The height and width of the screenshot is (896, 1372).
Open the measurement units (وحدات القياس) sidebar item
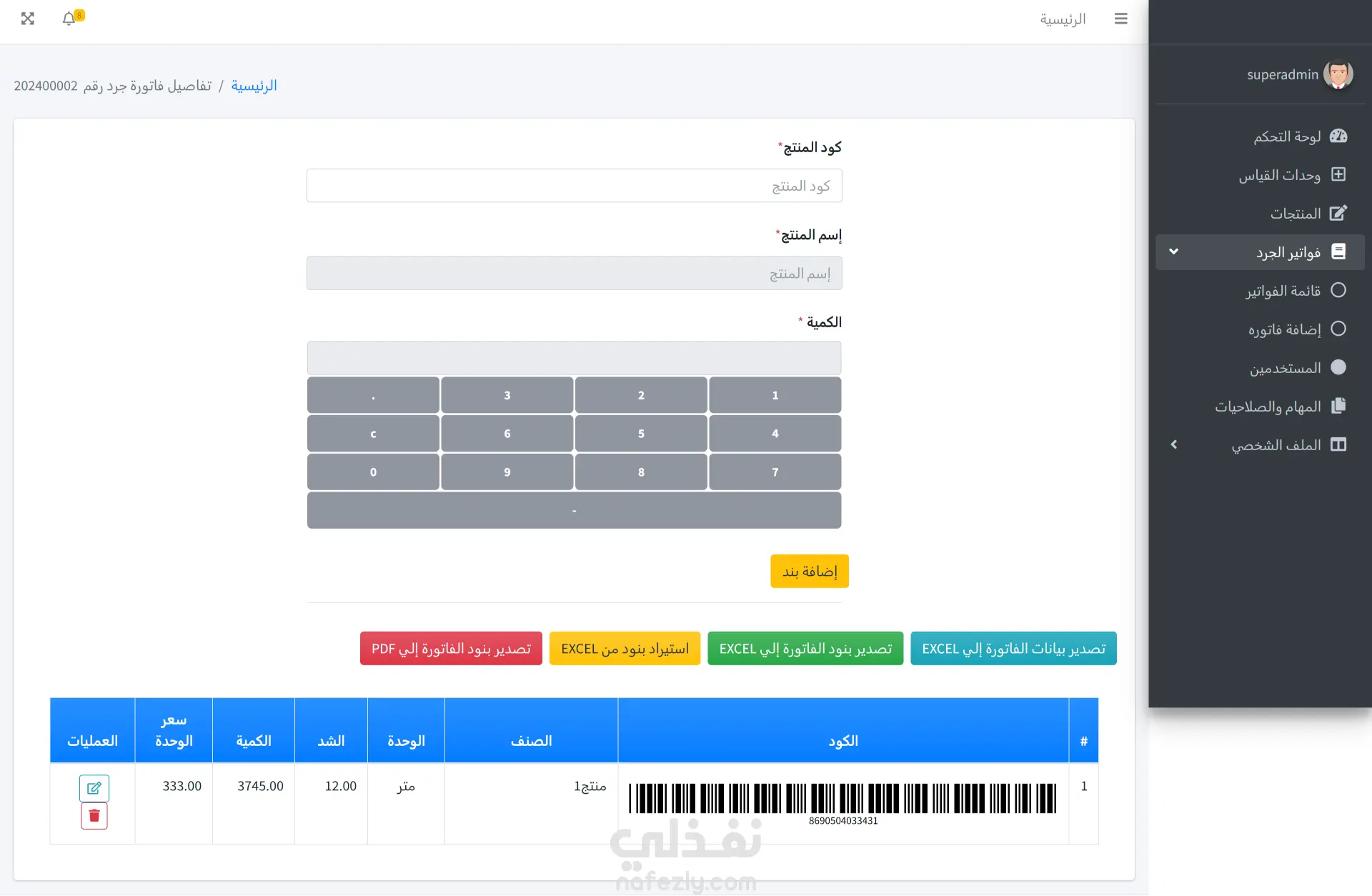[1280, 175]
